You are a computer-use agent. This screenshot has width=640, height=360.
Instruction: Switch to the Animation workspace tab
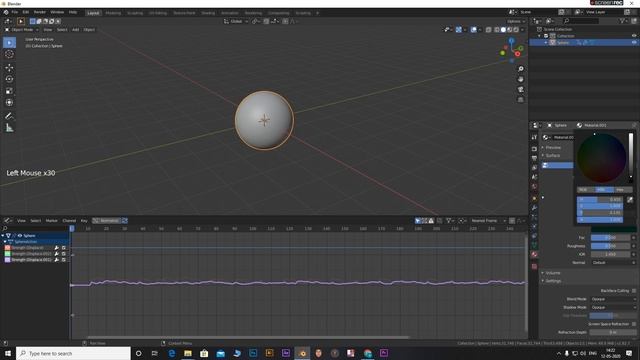click(x=229, y=13)
